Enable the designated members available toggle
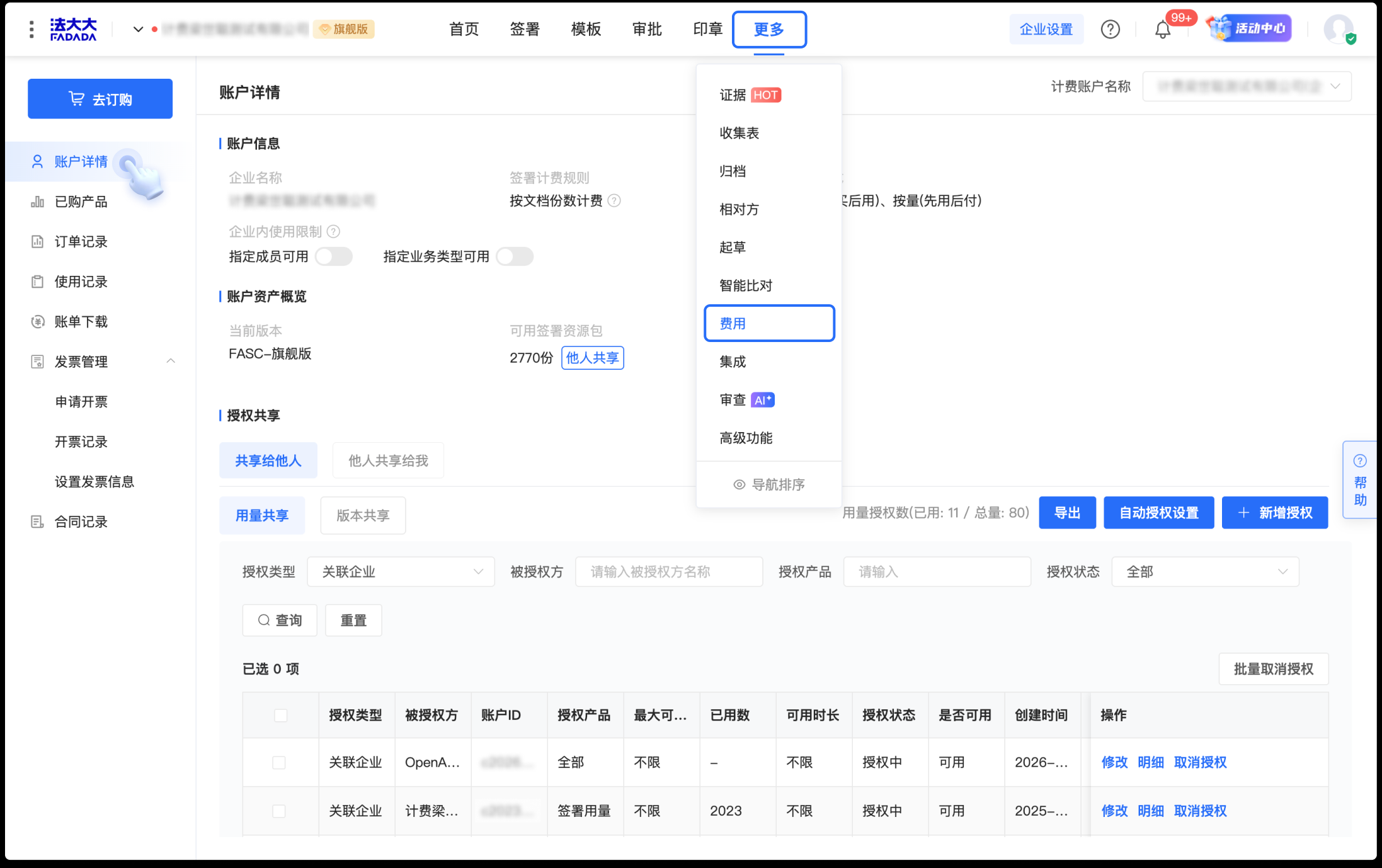Viewport: 1382px width, 868px height. 333,256
